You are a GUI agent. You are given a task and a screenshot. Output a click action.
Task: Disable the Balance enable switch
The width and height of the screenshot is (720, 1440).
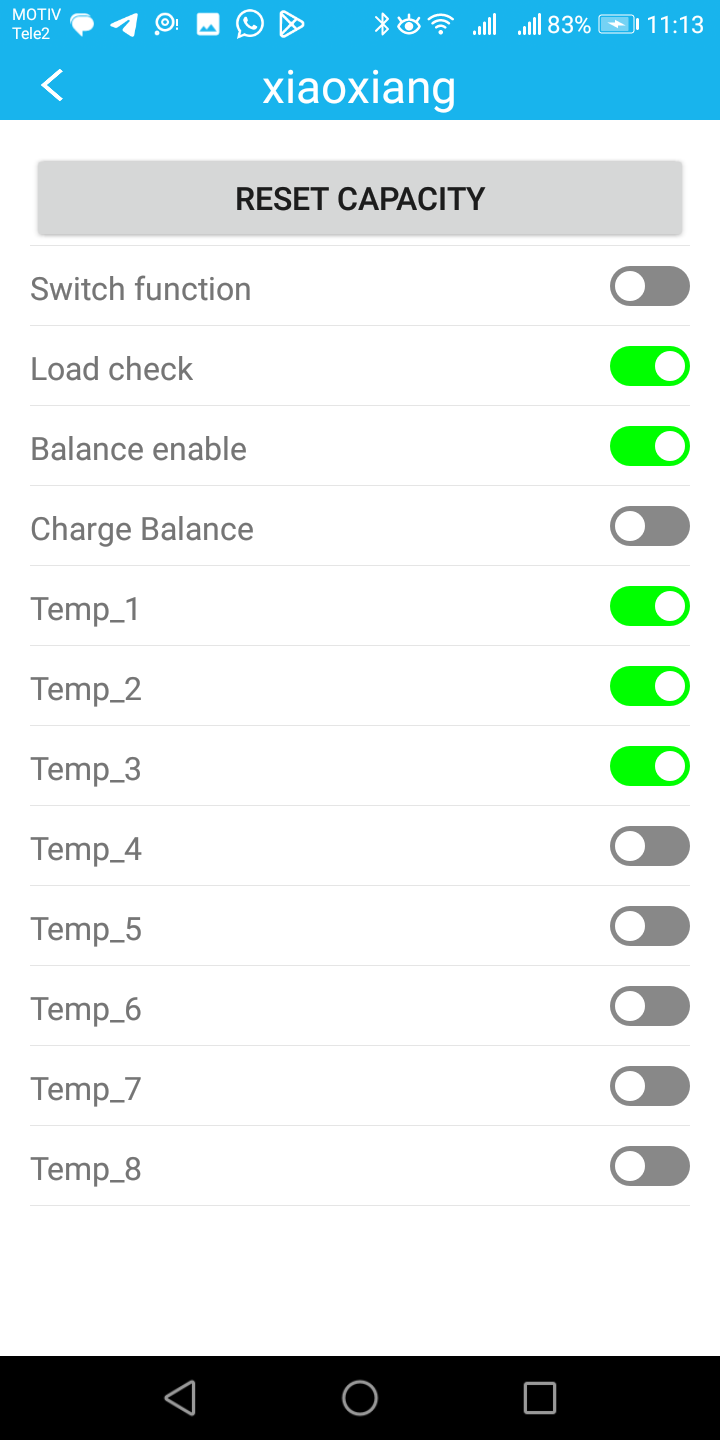point(650,446)
